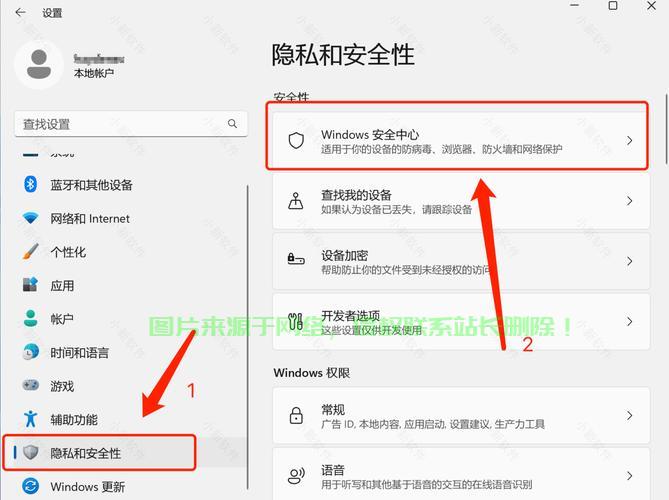The image size is (669, 500).
Task: Click the paintbrush icon for 个性化
Action: point(30,252)
